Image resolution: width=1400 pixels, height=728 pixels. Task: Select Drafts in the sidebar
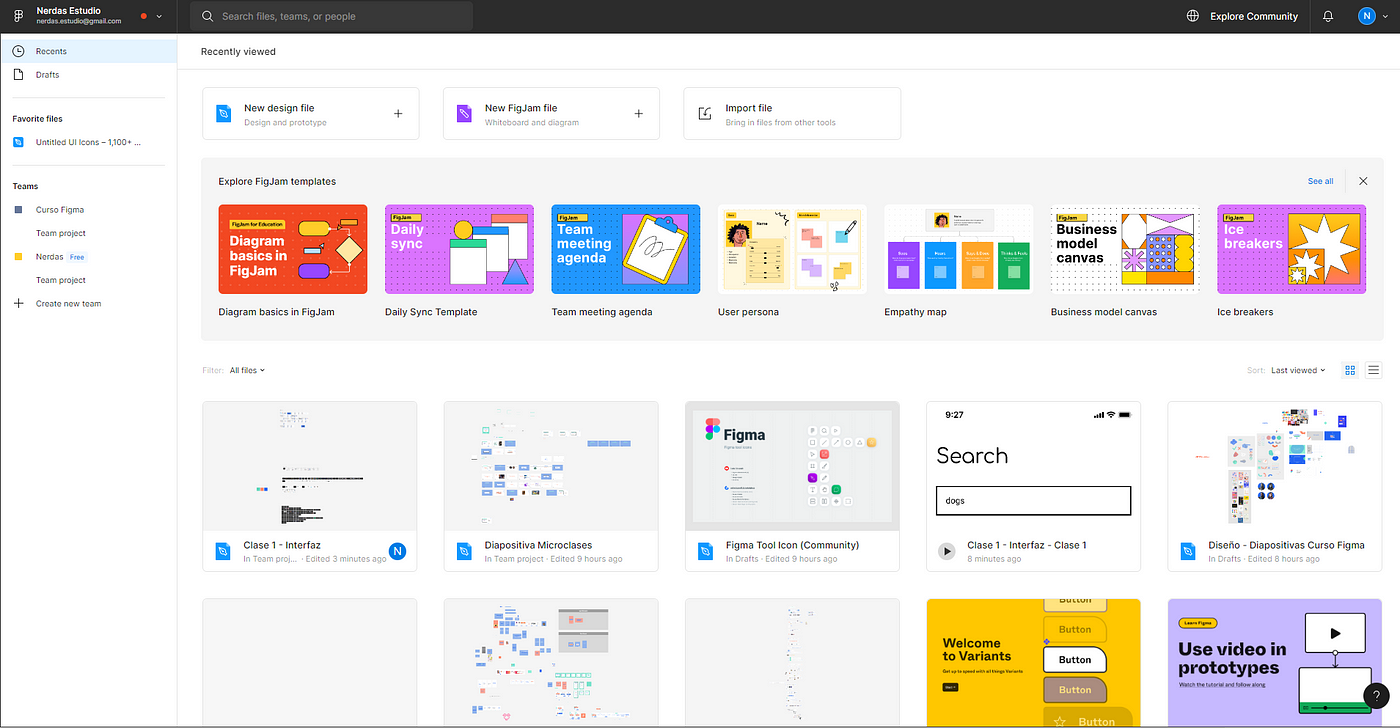coord(88,75)
